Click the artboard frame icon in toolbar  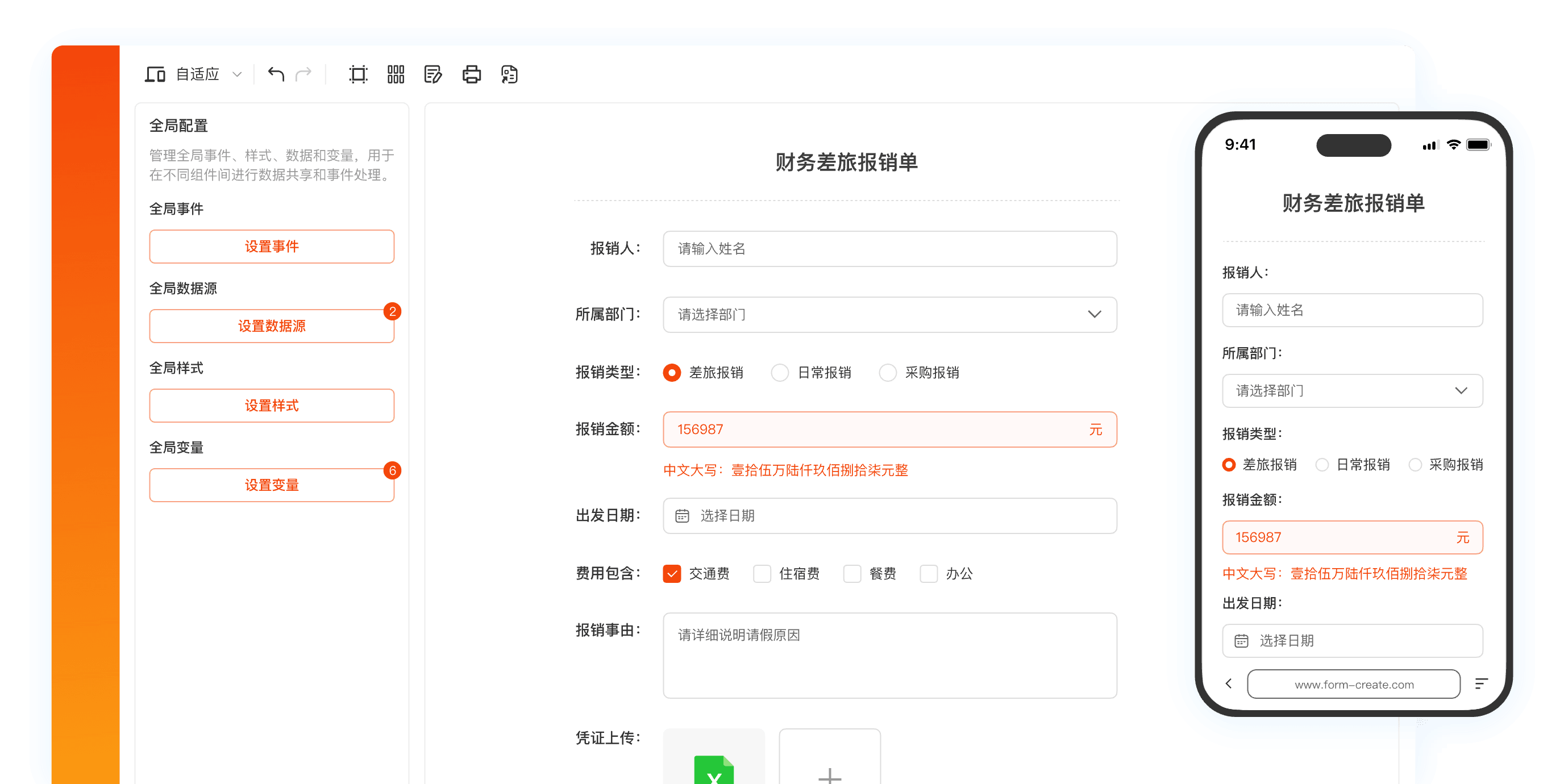(358, 74)
